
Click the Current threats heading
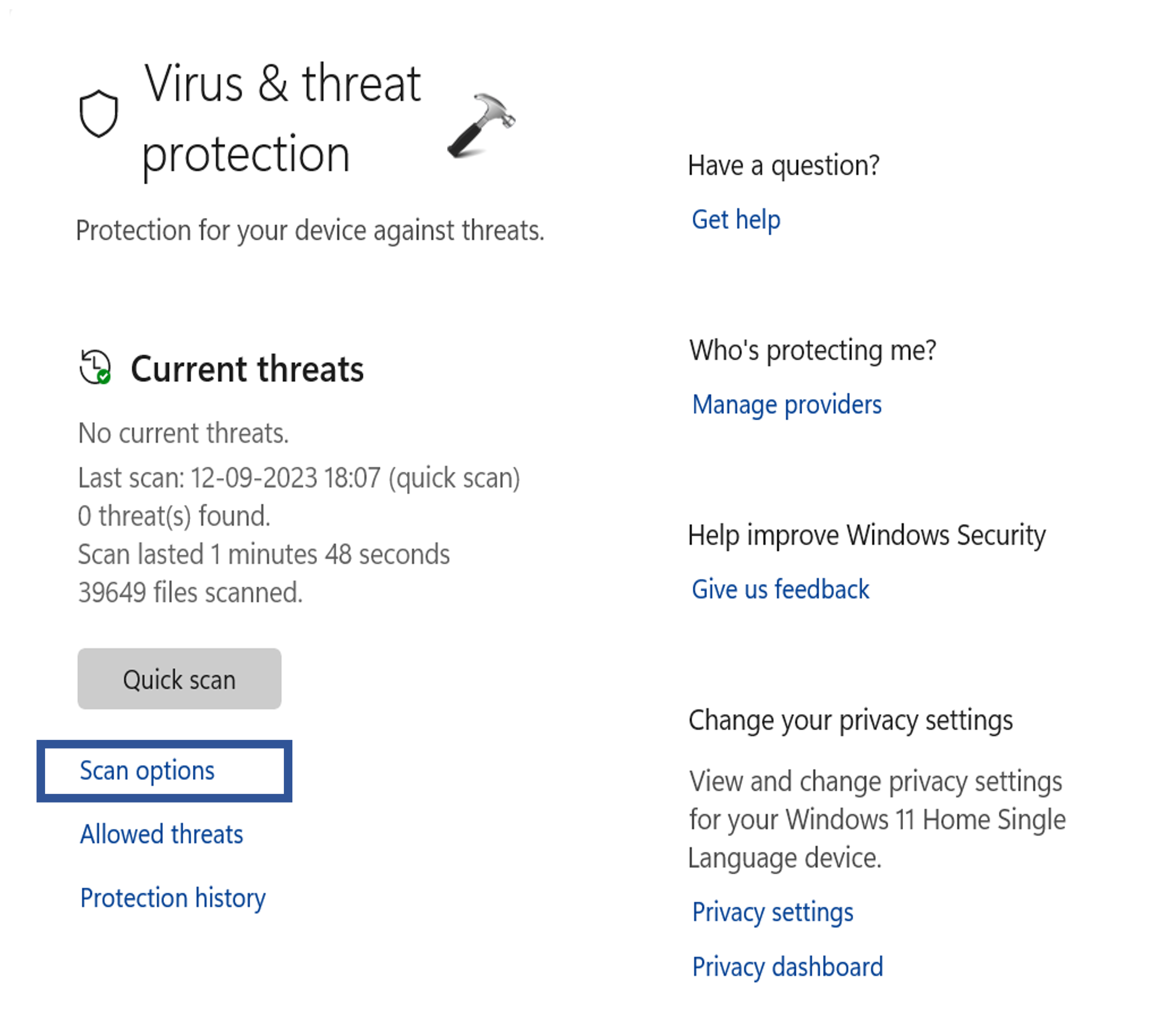(247, 369)
